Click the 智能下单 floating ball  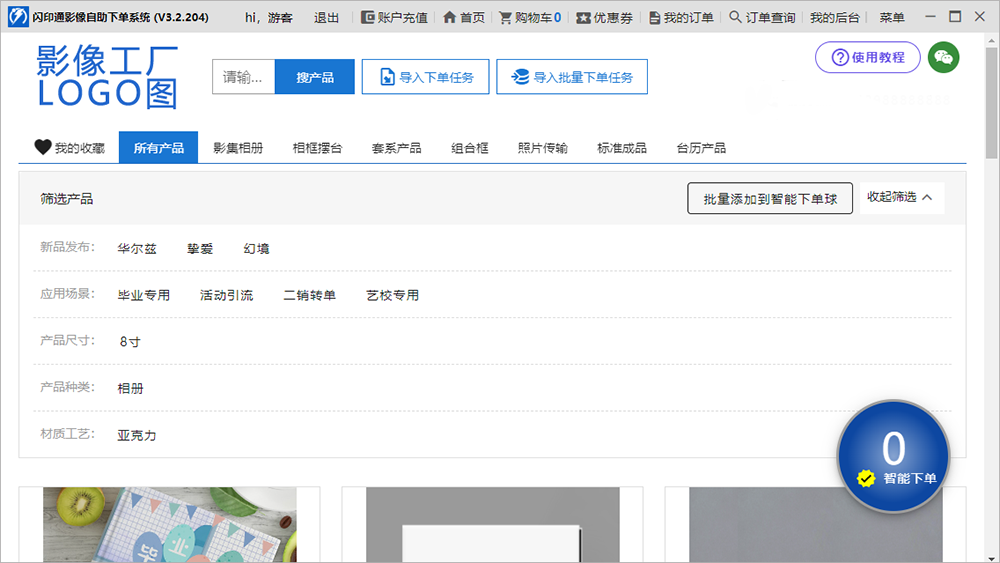pyautogui.click(x=893, y=457)
